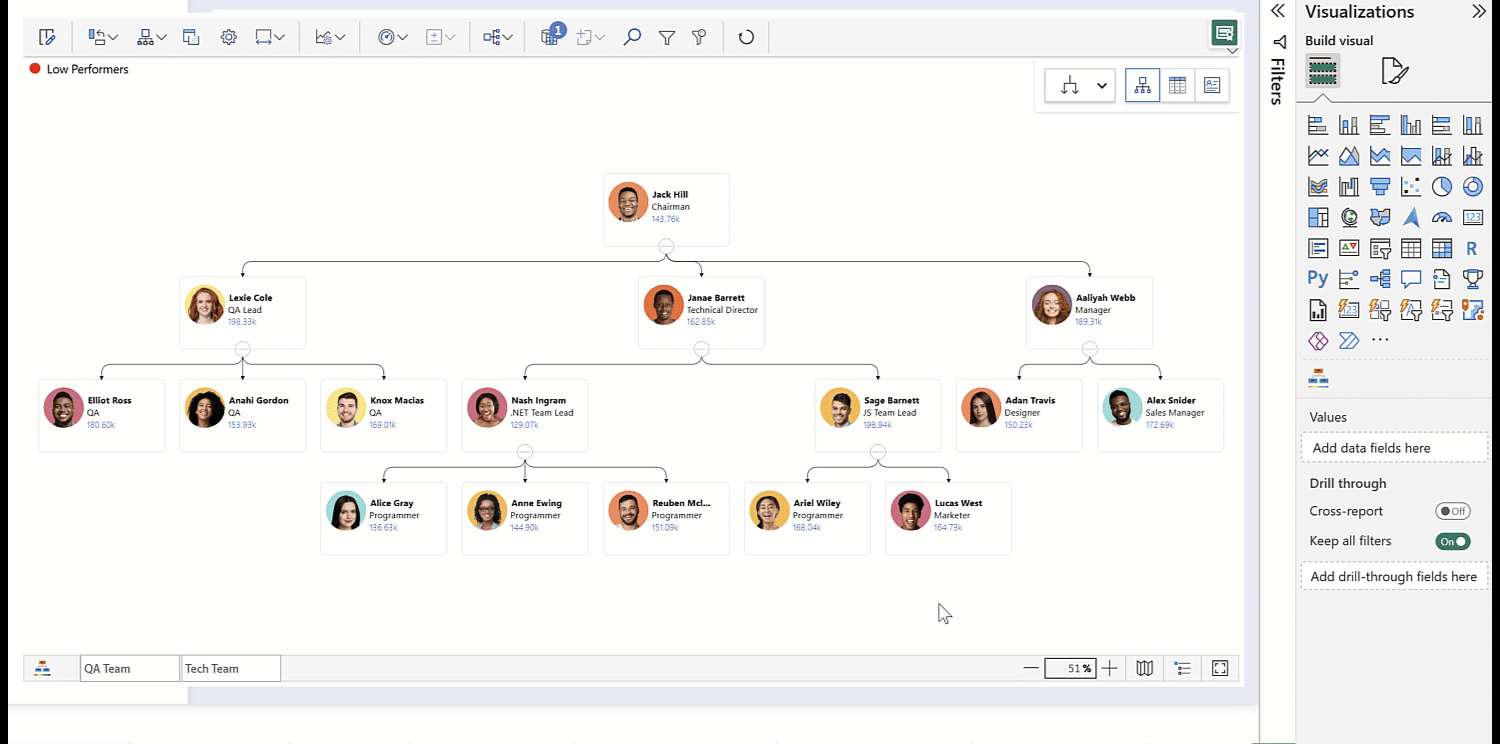Collapse the Visualizations pane chevrons
Viewport: 1500px width, 744px height.
coord(1479,12)
